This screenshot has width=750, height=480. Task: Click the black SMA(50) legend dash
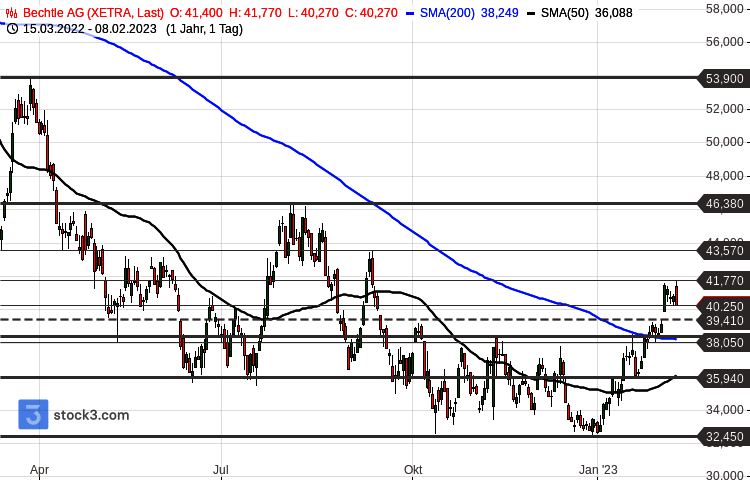530,13
